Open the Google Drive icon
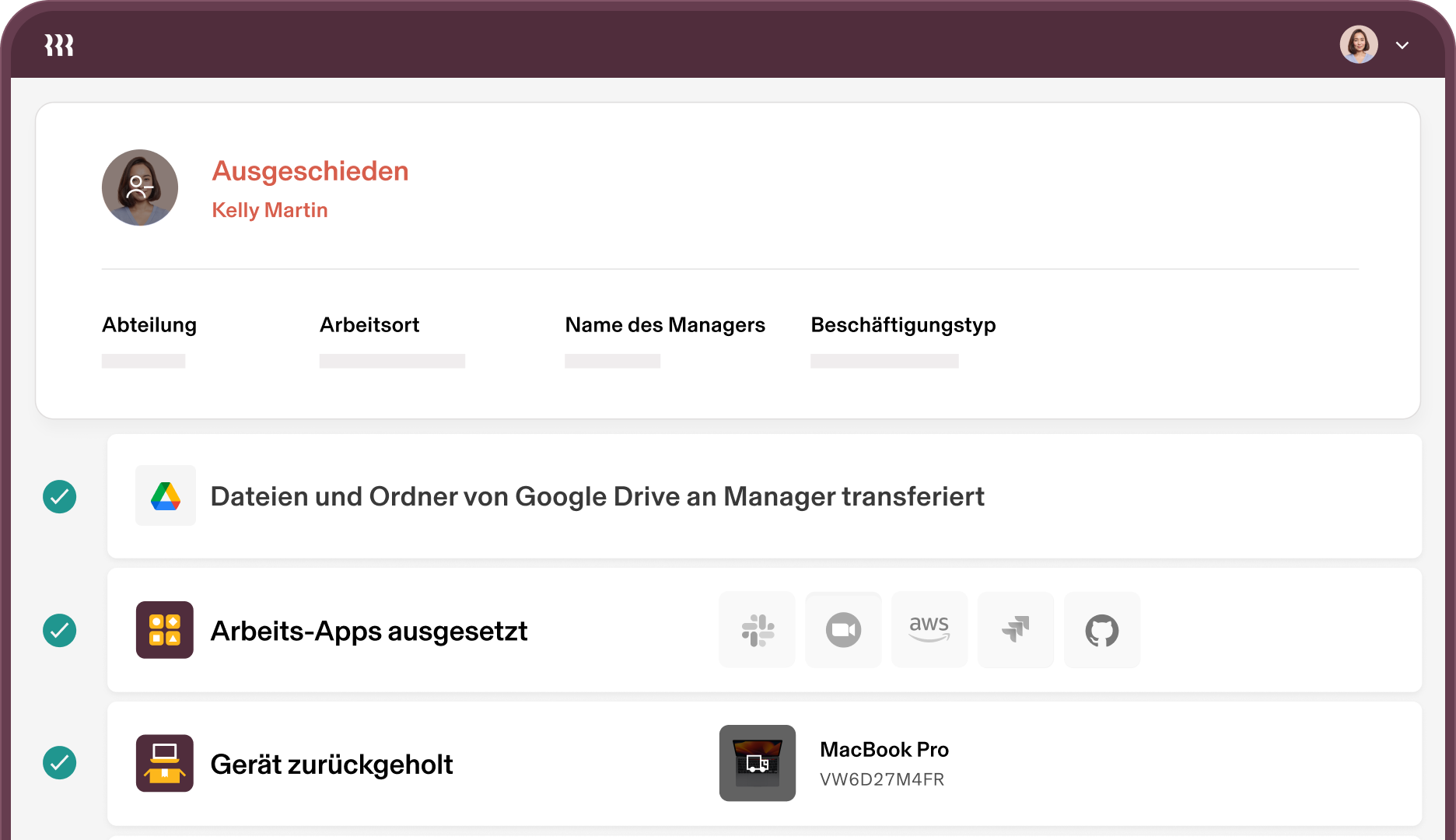This screenshot has height=840, width=1456. pyautogui.click(x=165, y=496)
